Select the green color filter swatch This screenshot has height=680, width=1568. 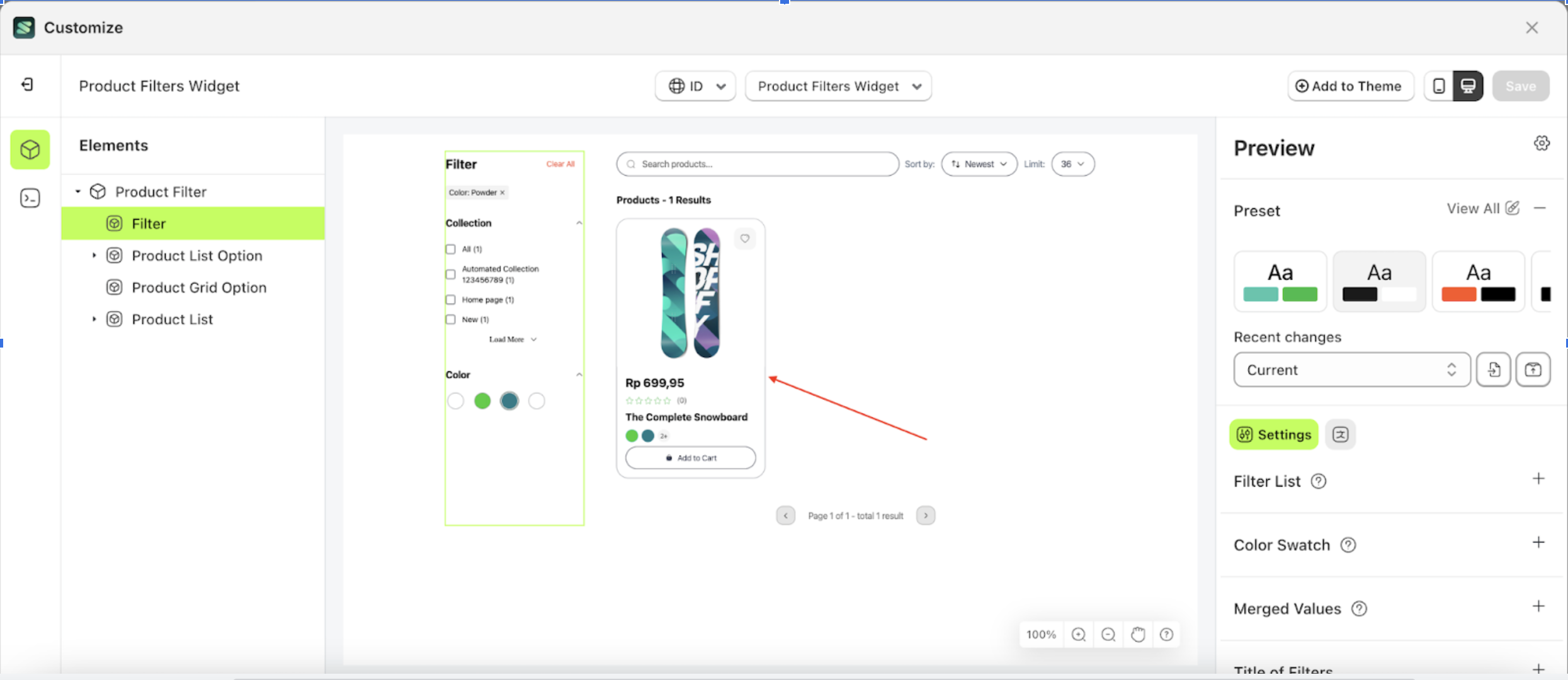[x=482, y=401]
